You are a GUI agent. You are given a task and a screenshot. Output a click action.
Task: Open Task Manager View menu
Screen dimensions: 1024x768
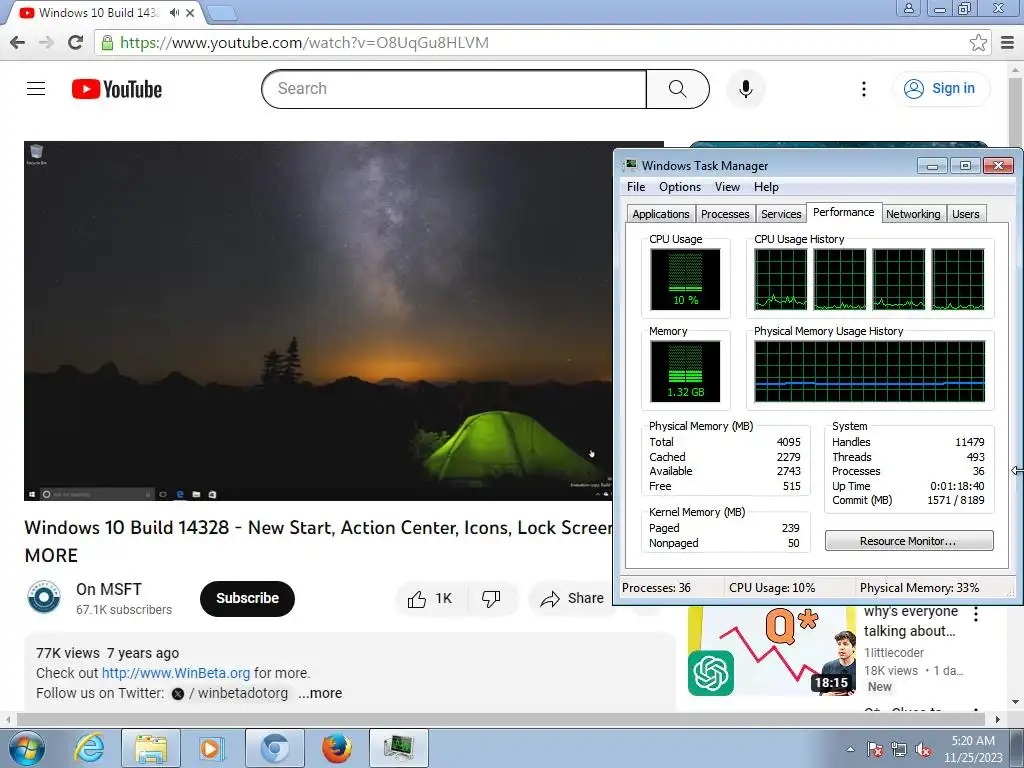(x=727, y=187)
